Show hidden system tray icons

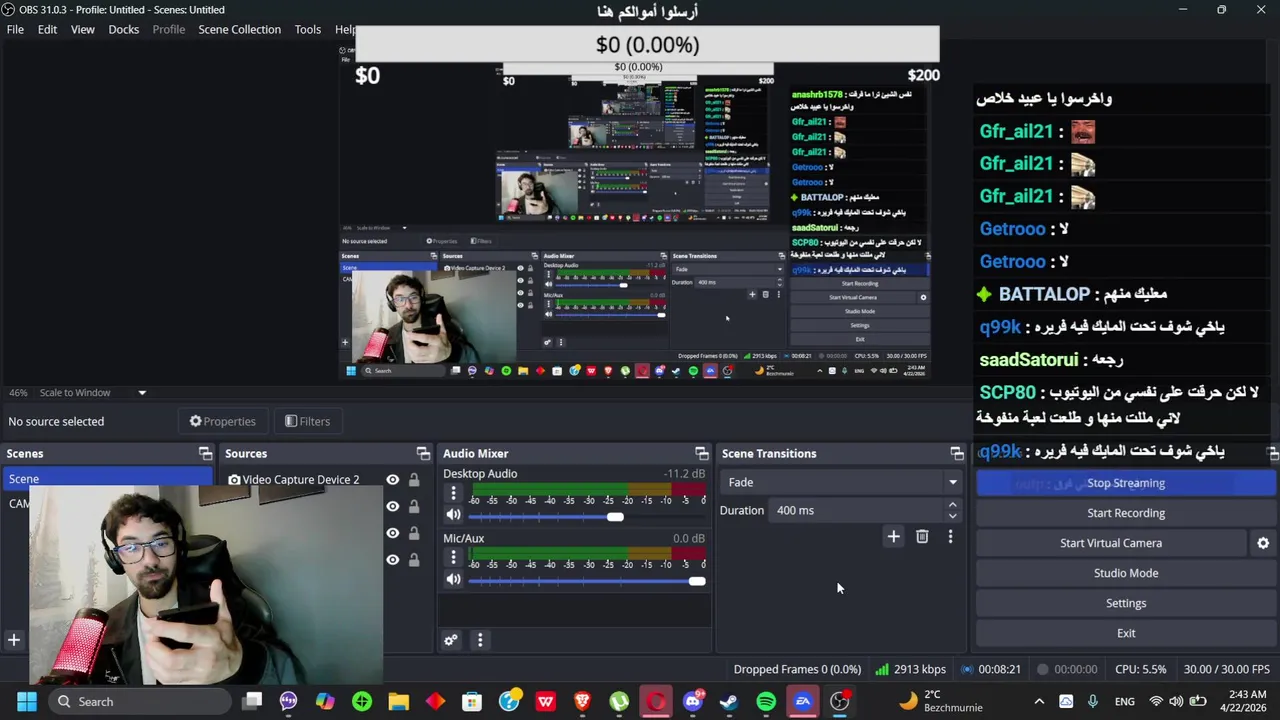coord(1039,701)
